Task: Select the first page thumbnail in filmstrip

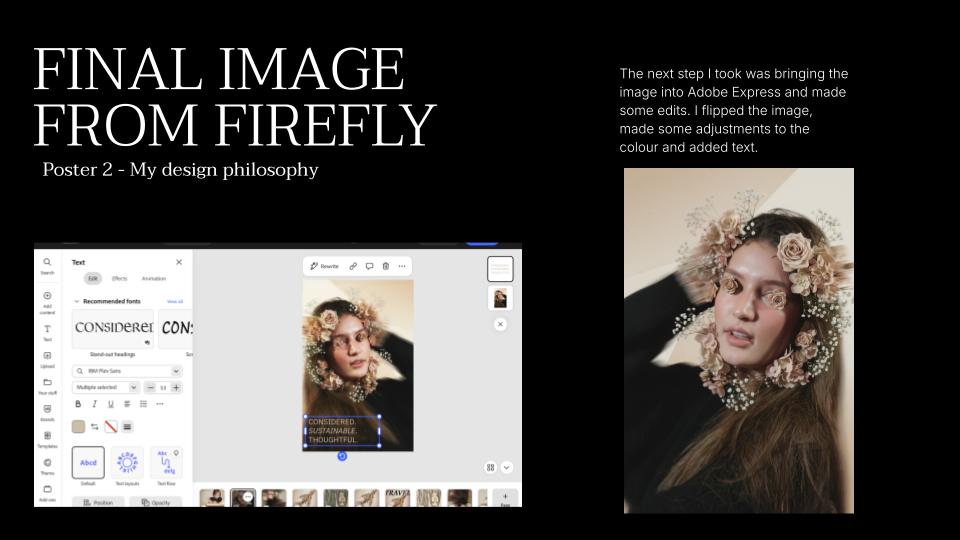Action: (212, 498)
